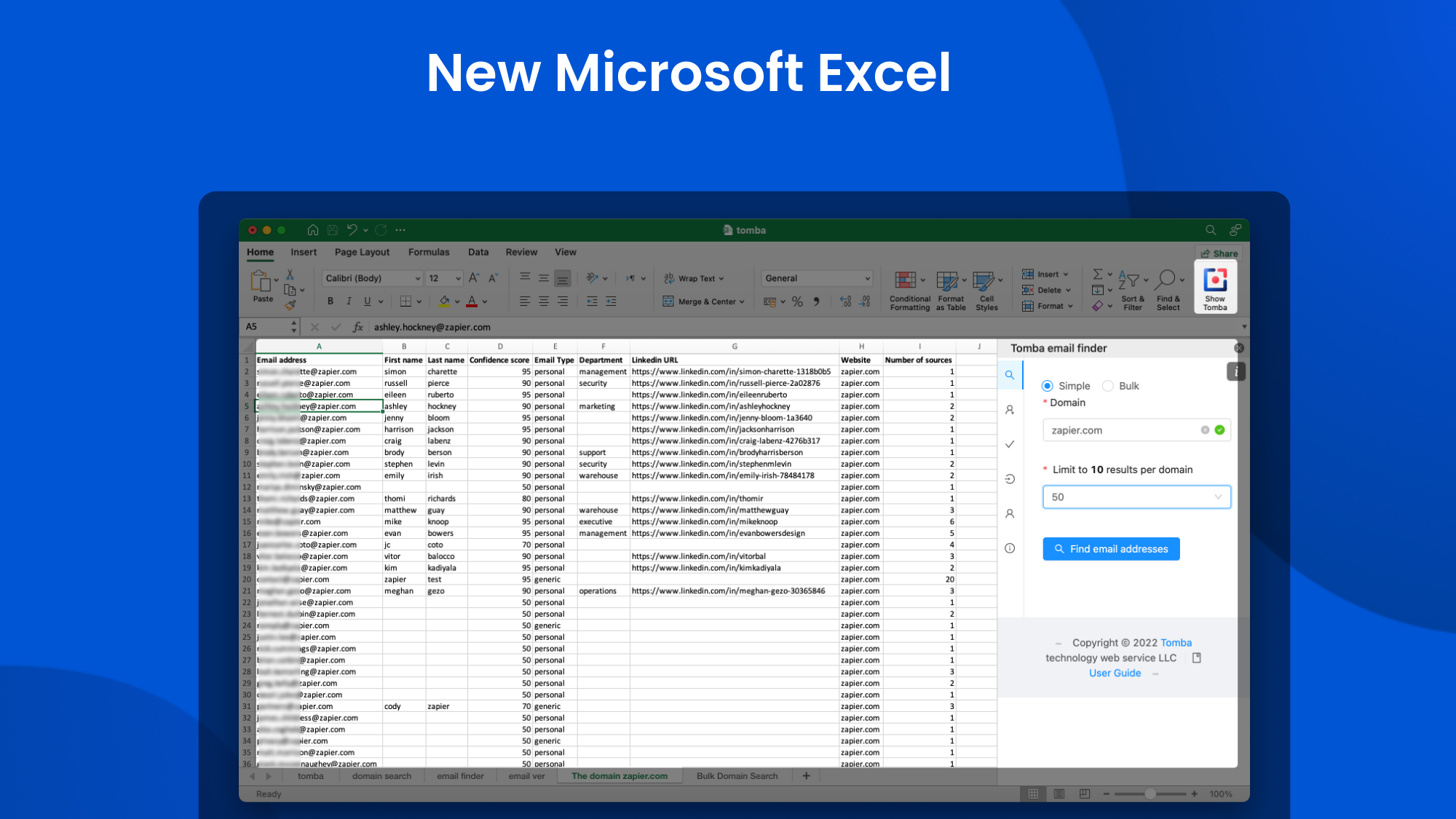Viewport: 1456px width, 819px height.
Task: Add a new sheet with the plus button
Action: coord(806,776)
